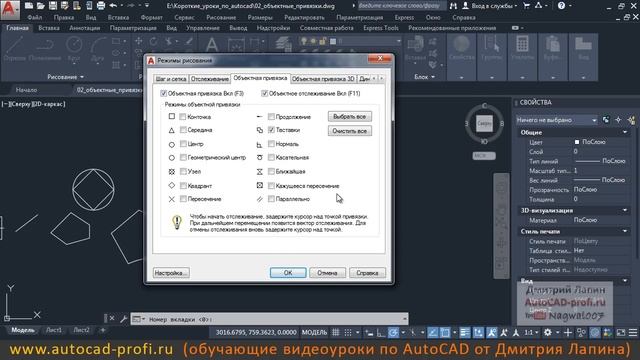Enable the Квадрант snap checkbox

(x=183, y=186)
